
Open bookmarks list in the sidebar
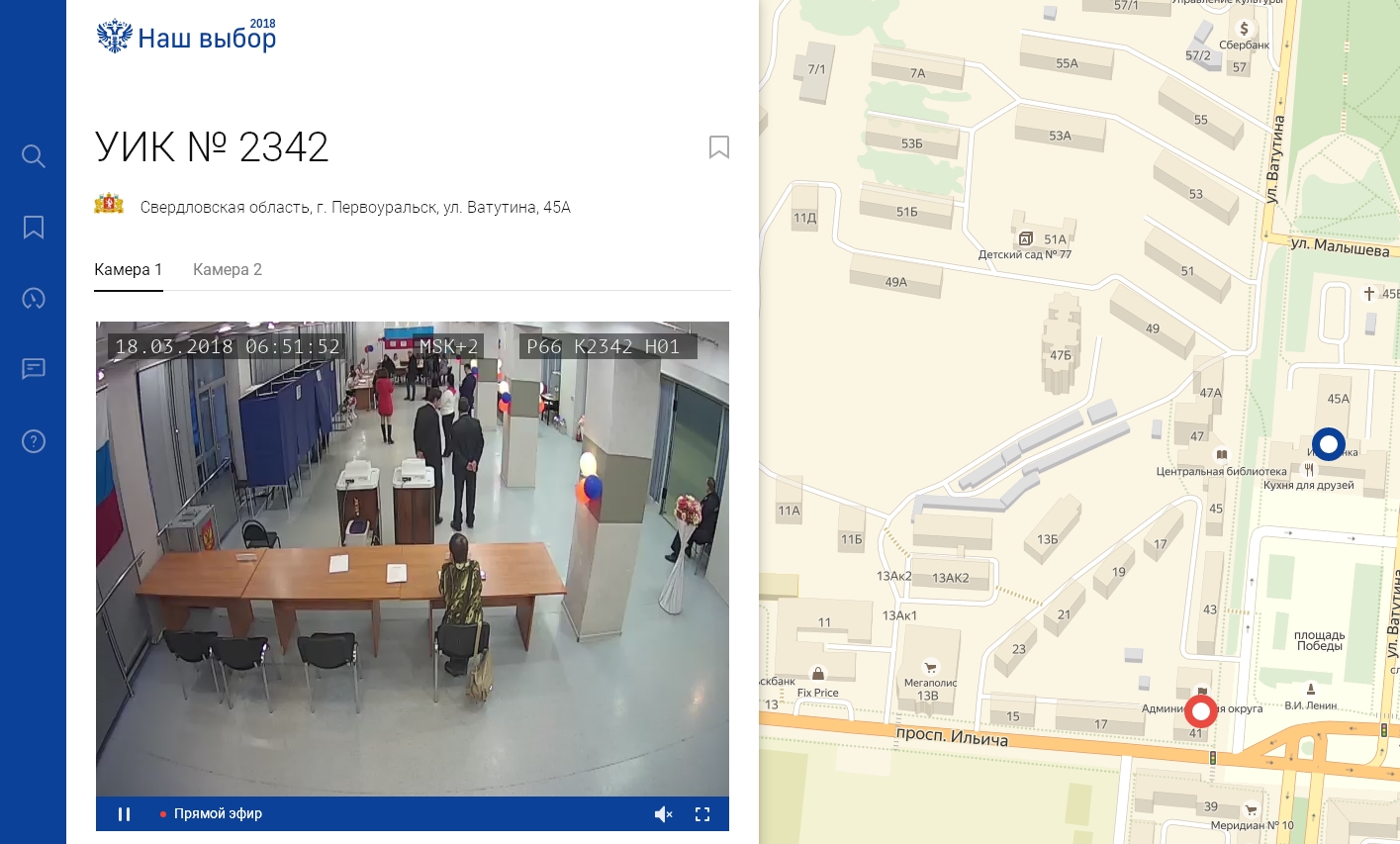click(34, 228)
